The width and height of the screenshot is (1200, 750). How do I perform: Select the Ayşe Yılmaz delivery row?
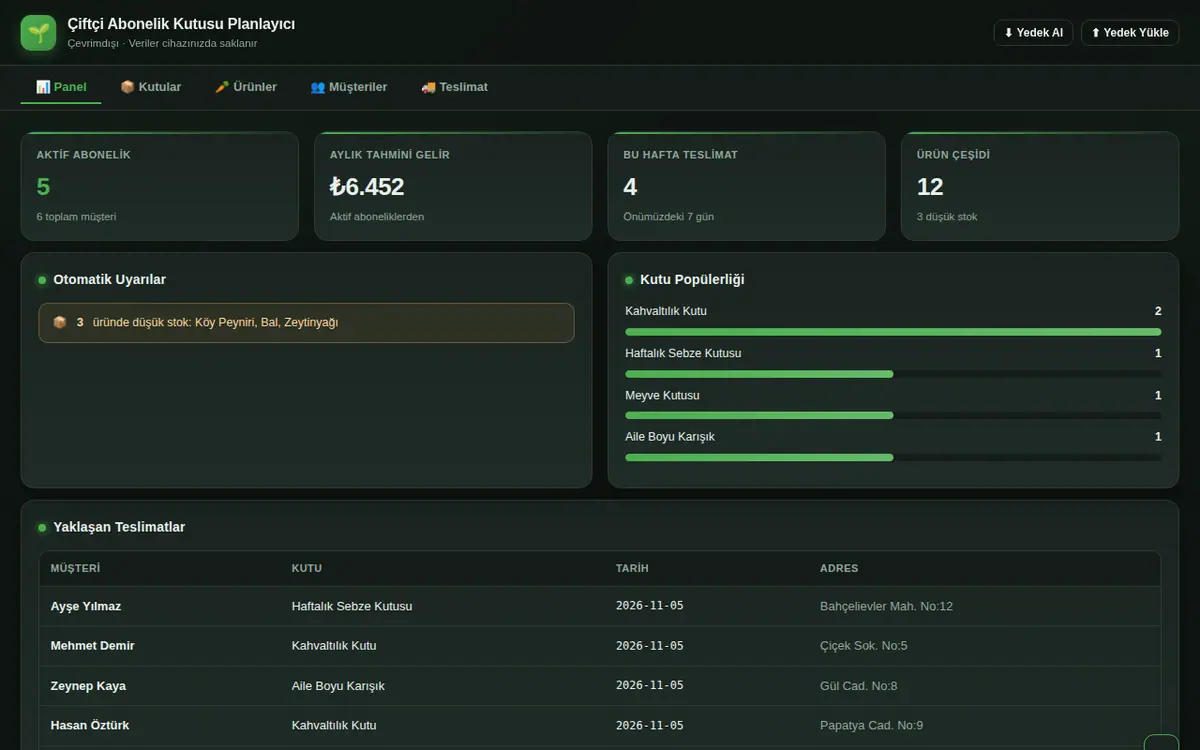(600, 606)
